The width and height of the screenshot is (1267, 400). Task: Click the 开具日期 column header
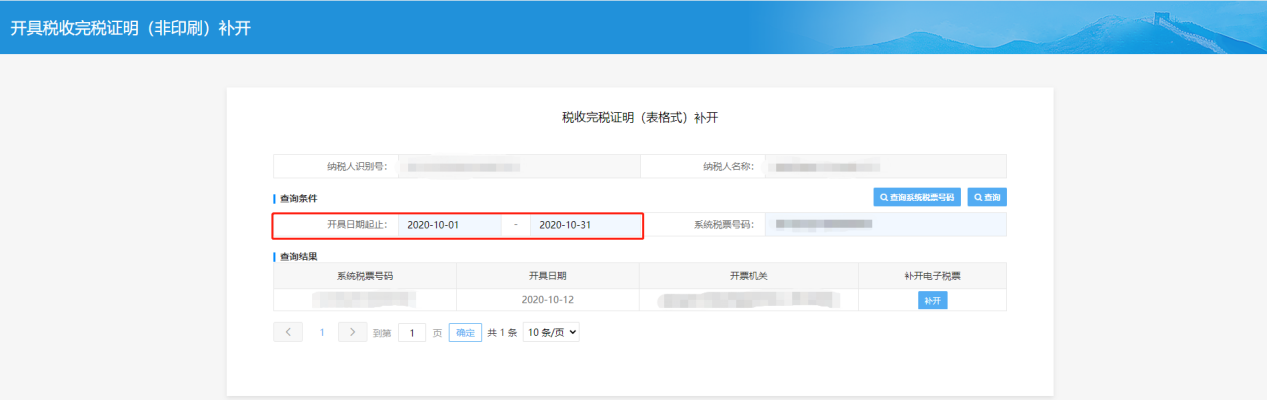[x=547, y=275]
